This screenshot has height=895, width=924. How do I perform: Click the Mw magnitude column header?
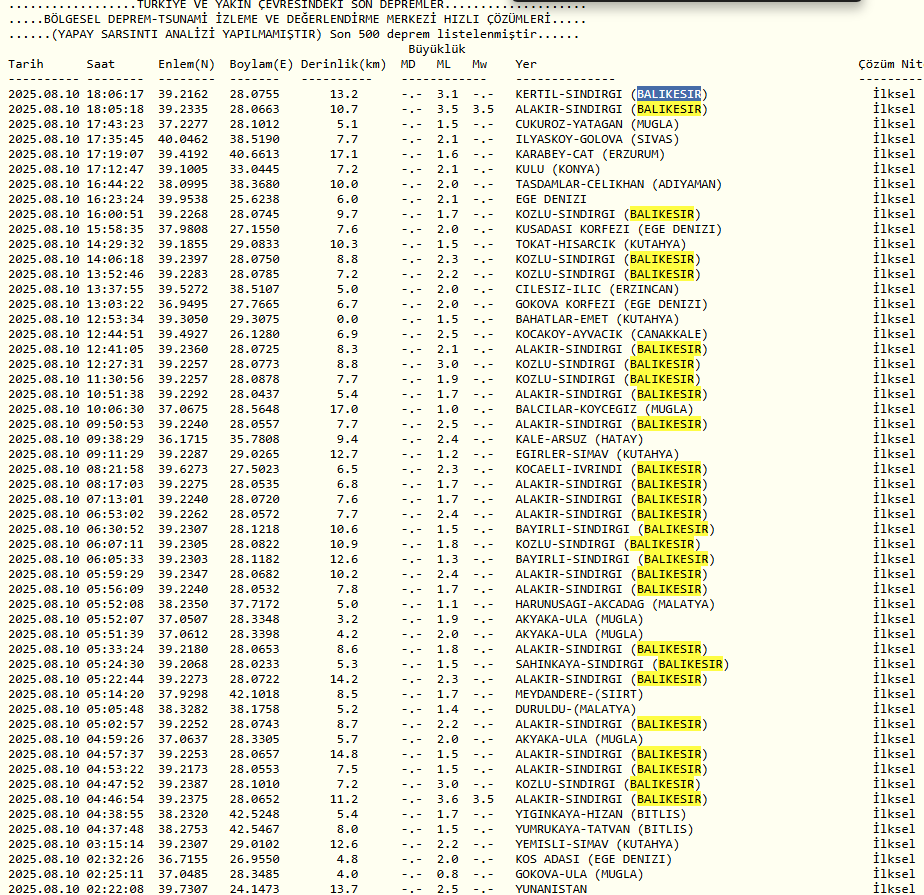pyautogui.click(x=479, y=64)
